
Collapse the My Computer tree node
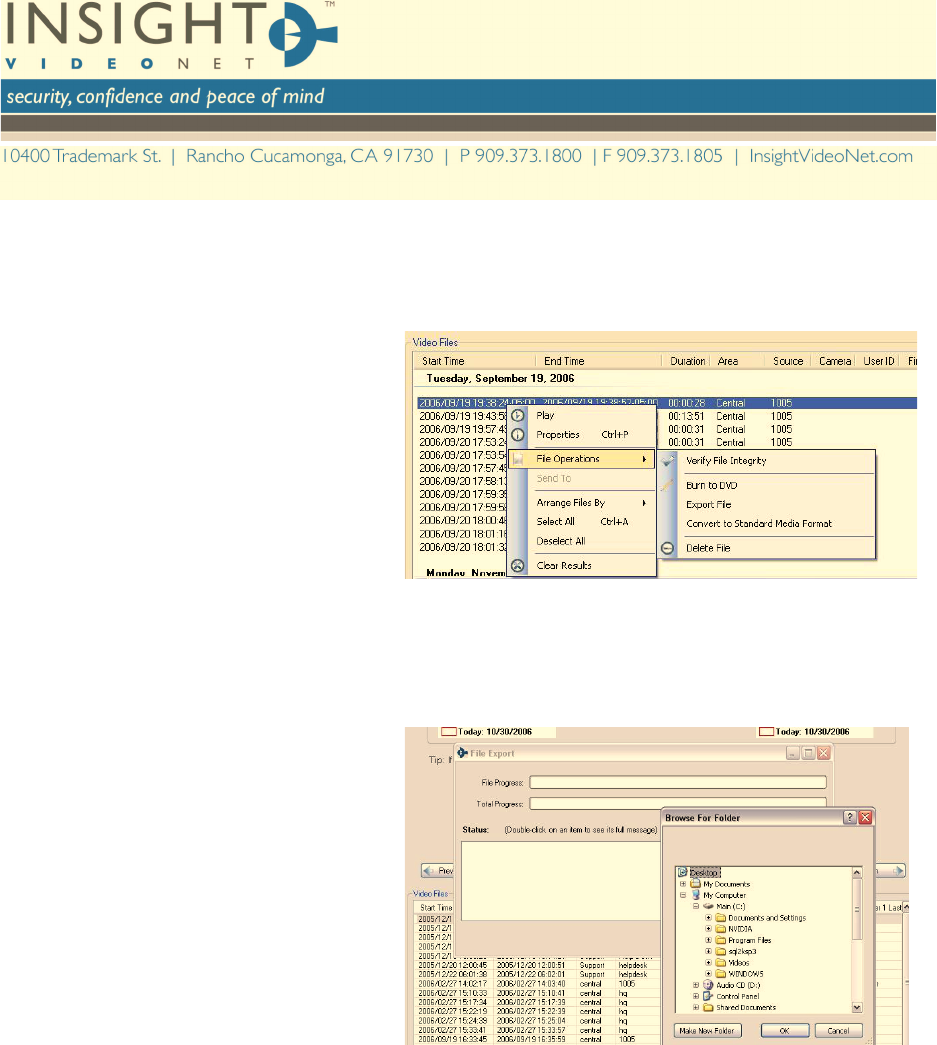[683, 895]
